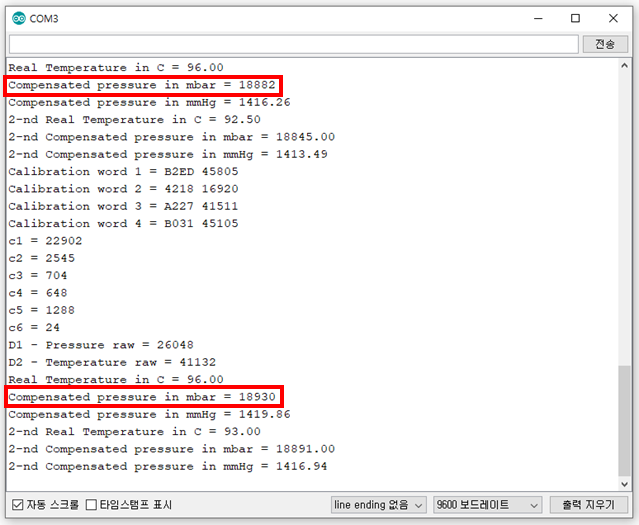This screenshot has height=525, width=639.
Task: Close the COM3 serial monitor window
Action: point(613,18)
